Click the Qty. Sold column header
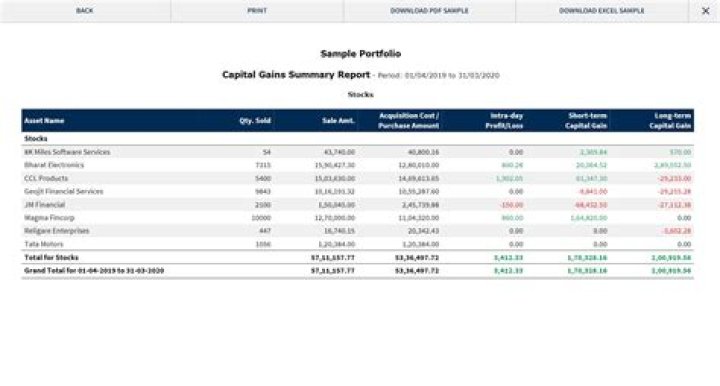The height and width of the screenshot is (386, 720). click(255, 121)
